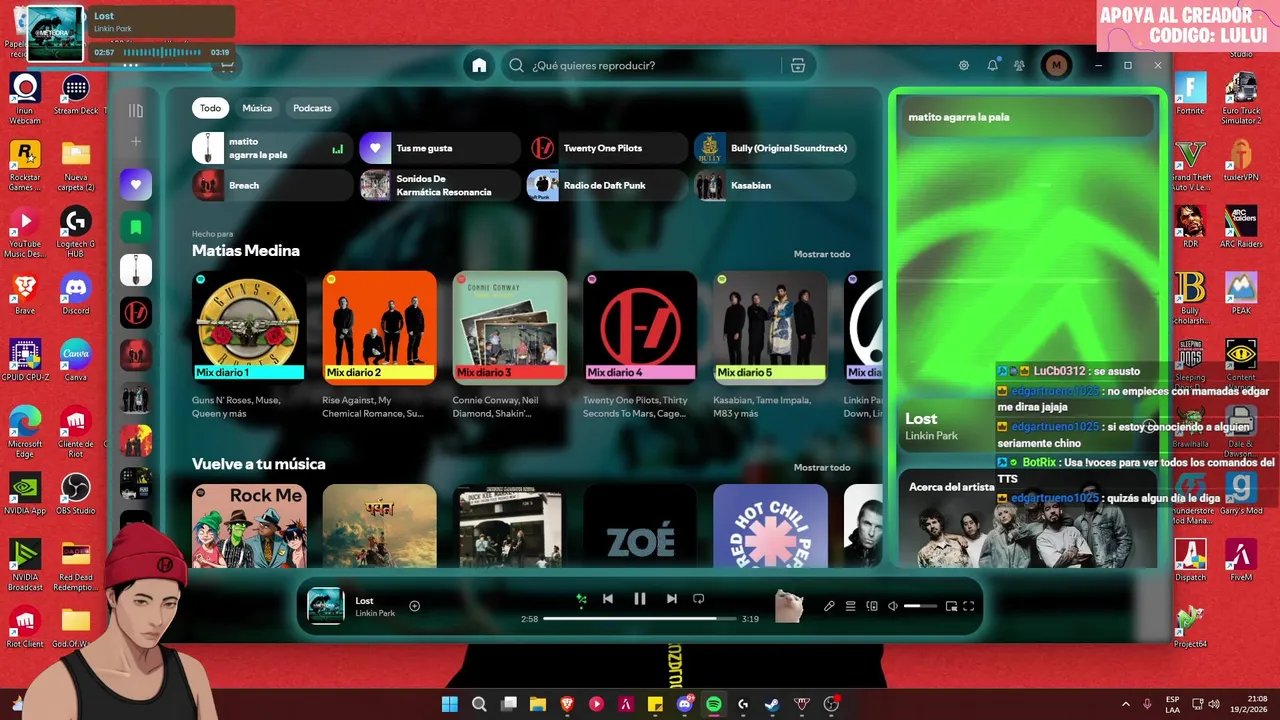Open the profile avatar labeled M

click(x=1056, y=65)
